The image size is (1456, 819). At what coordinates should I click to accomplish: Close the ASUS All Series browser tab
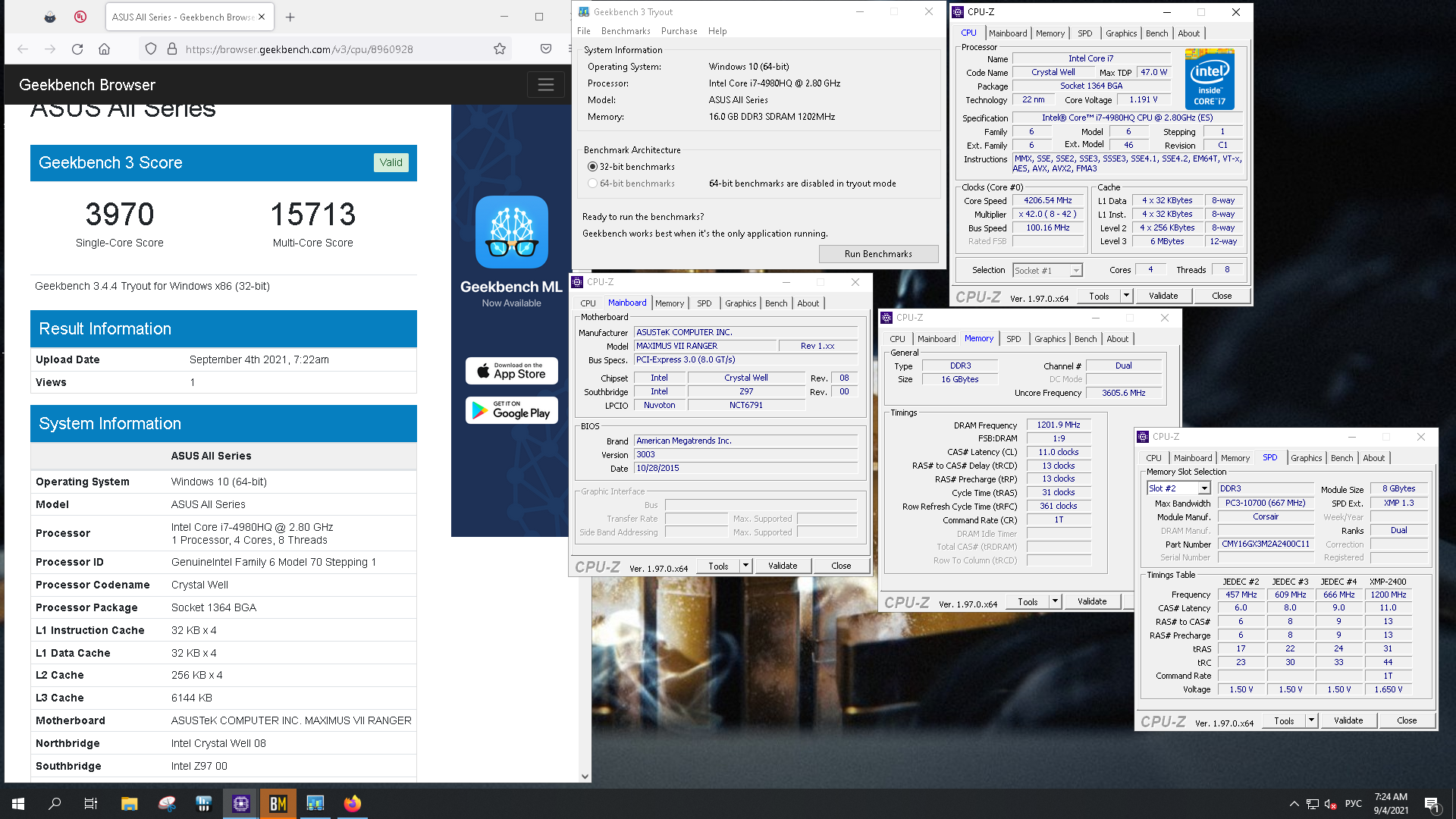[x=262, y=17]
